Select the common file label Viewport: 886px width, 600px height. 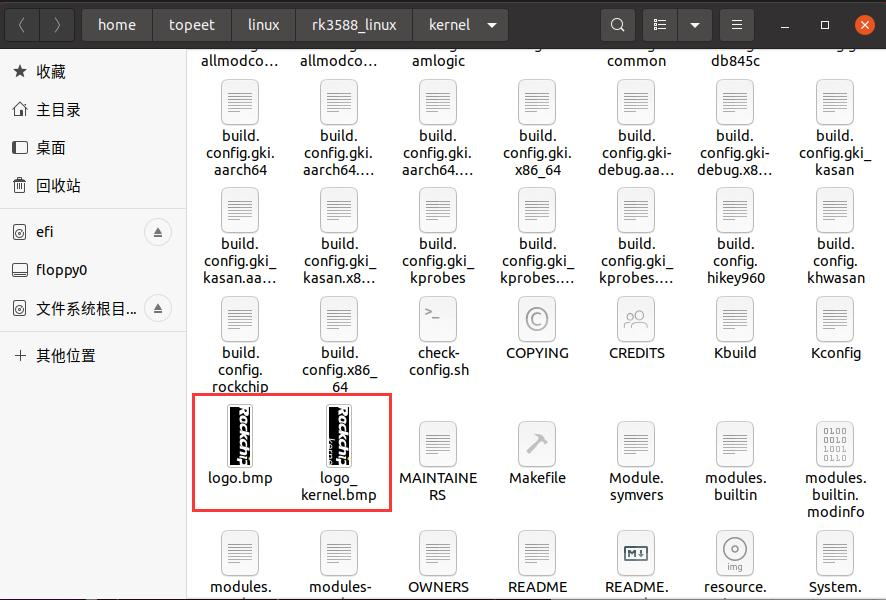click(x=636, y=61)
